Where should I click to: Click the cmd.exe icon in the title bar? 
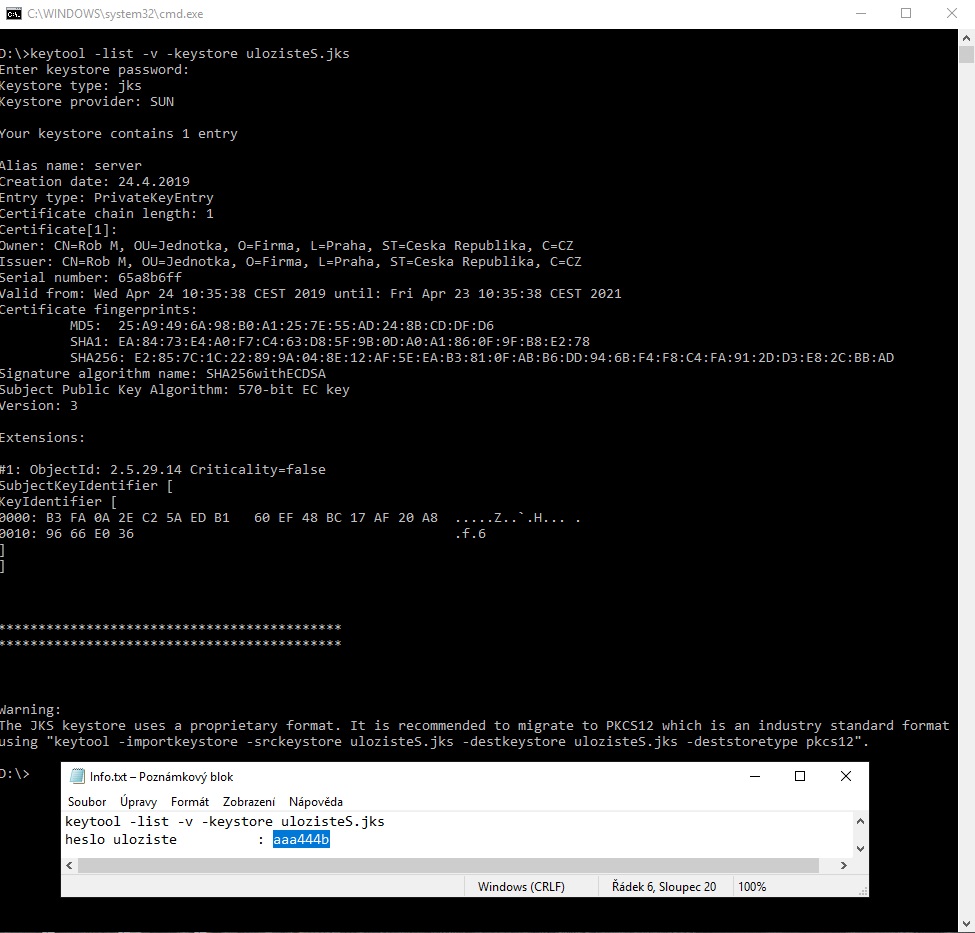click(x=13, y=14)
